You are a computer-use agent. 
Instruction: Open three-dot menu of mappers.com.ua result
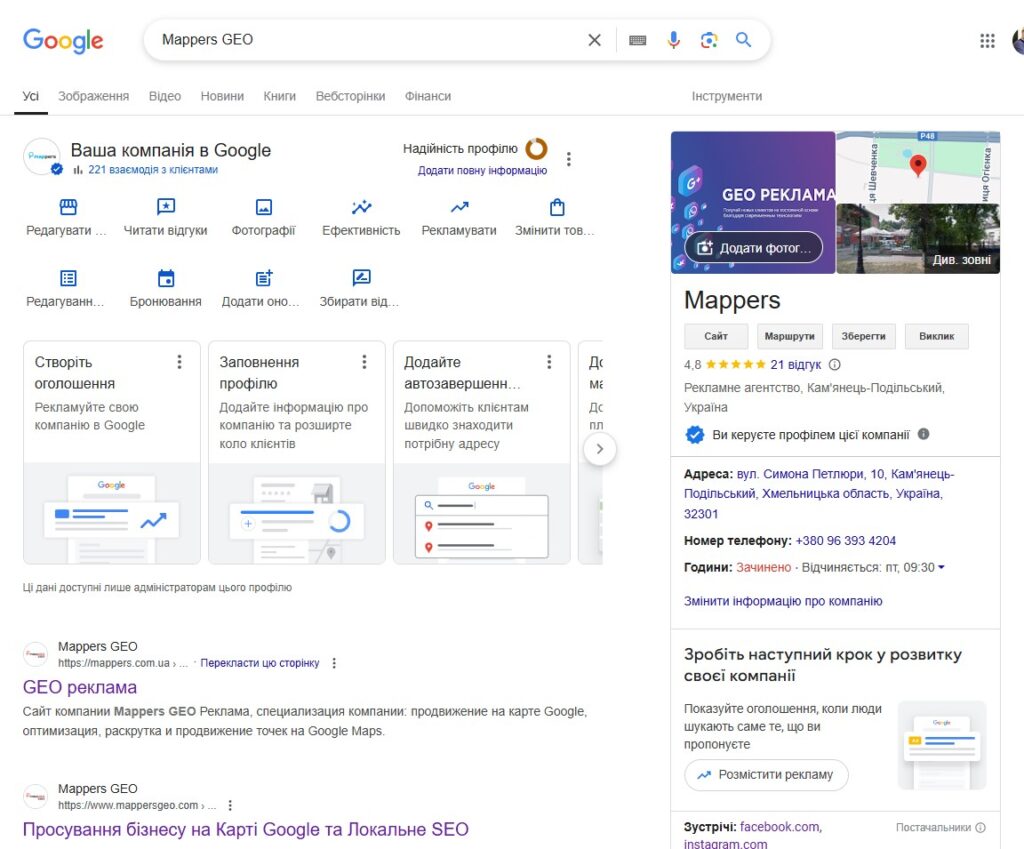coord(334,663)
